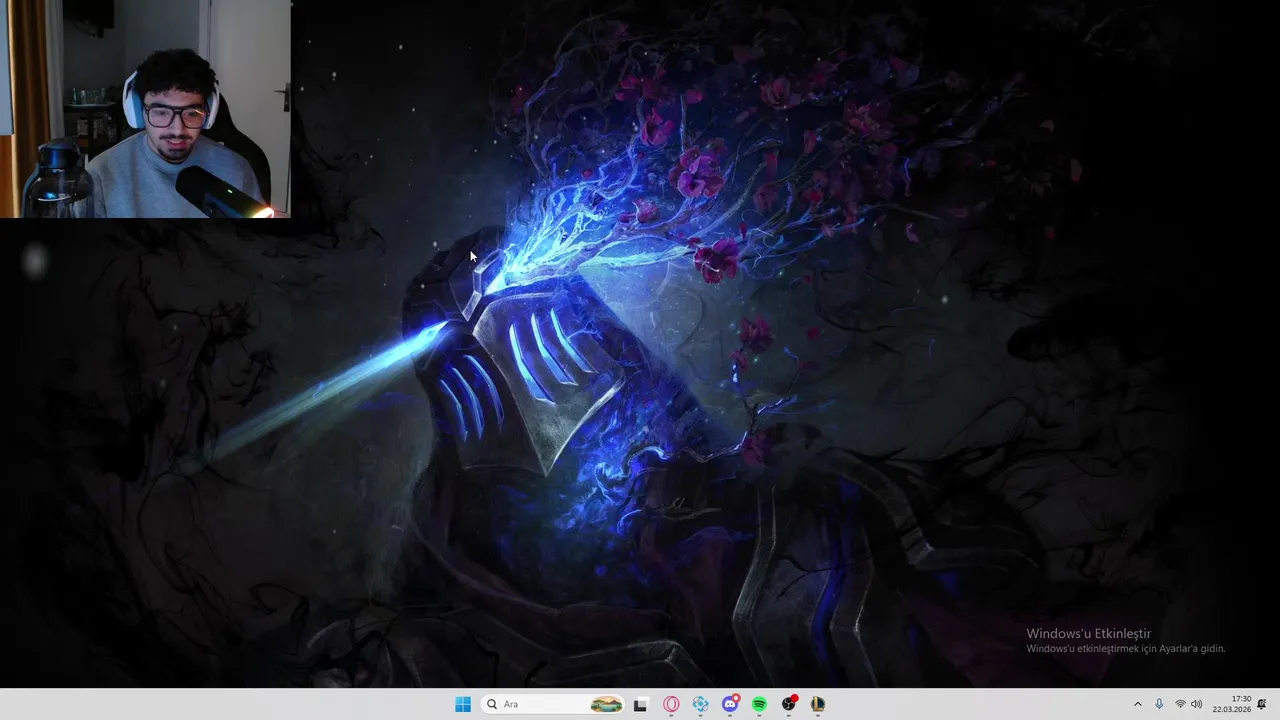The image size is (1280, 720).
Task: Click the microphone tray icon
Action: pyautogui.click(x=1159, y=704)
